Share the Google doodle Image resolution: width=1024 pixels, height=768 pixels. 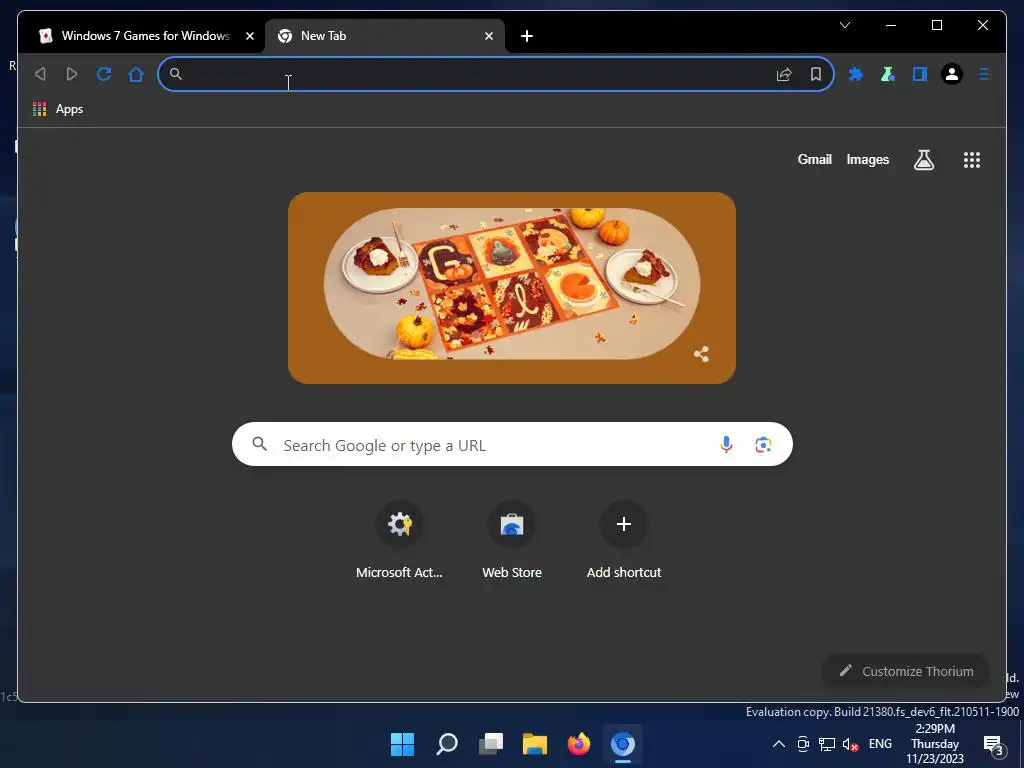pos(701,354)
